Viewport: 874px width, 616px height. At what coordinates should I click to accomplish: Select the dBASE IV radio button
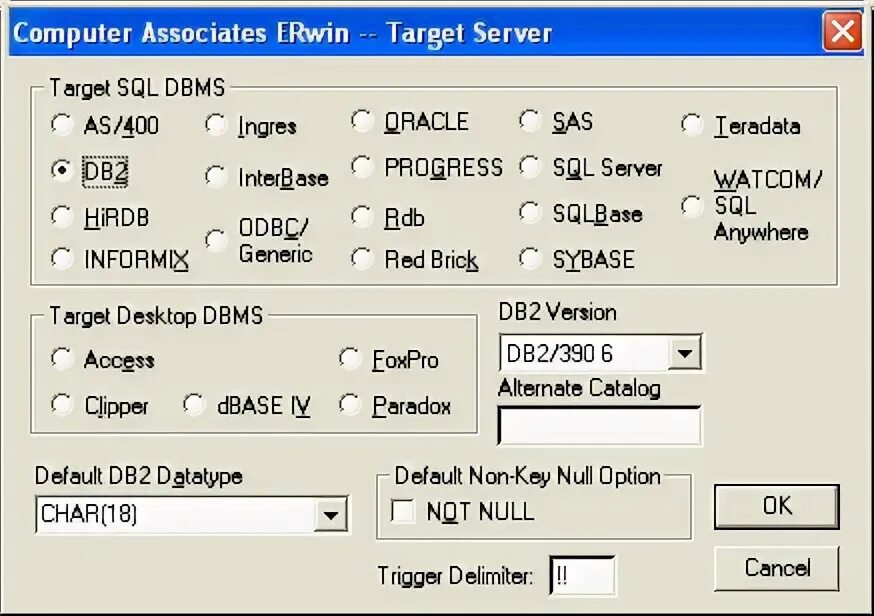pyautogui.click(x=195, y=405)
